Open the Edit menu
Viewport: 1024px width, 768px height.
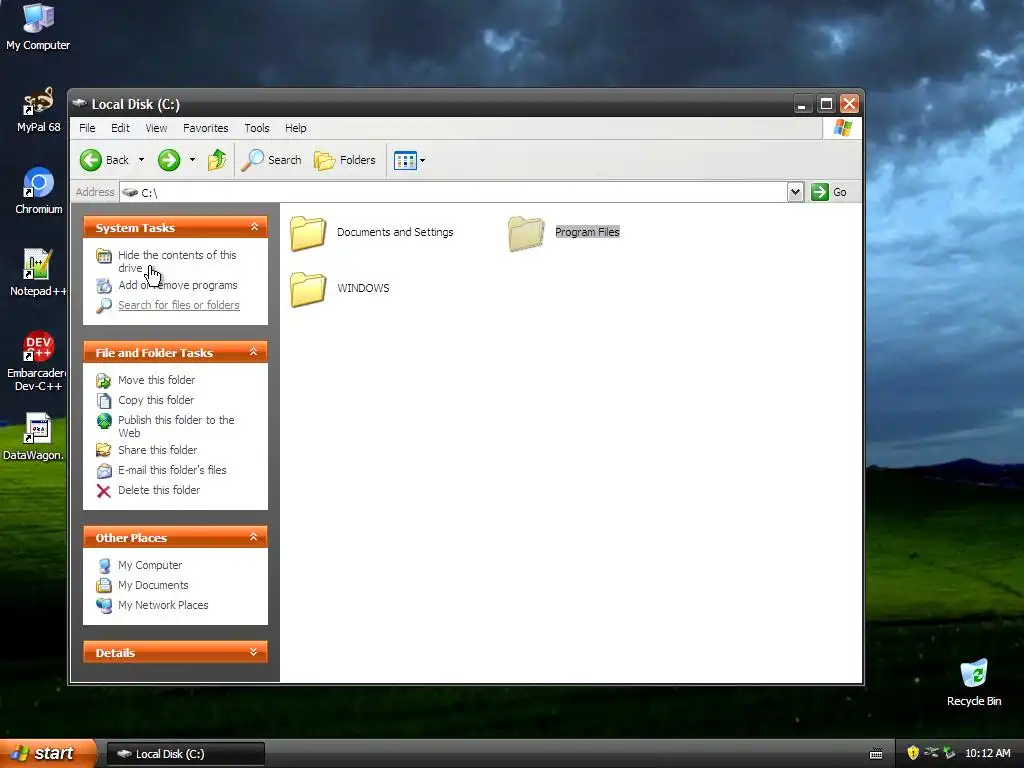coord(120,128)
